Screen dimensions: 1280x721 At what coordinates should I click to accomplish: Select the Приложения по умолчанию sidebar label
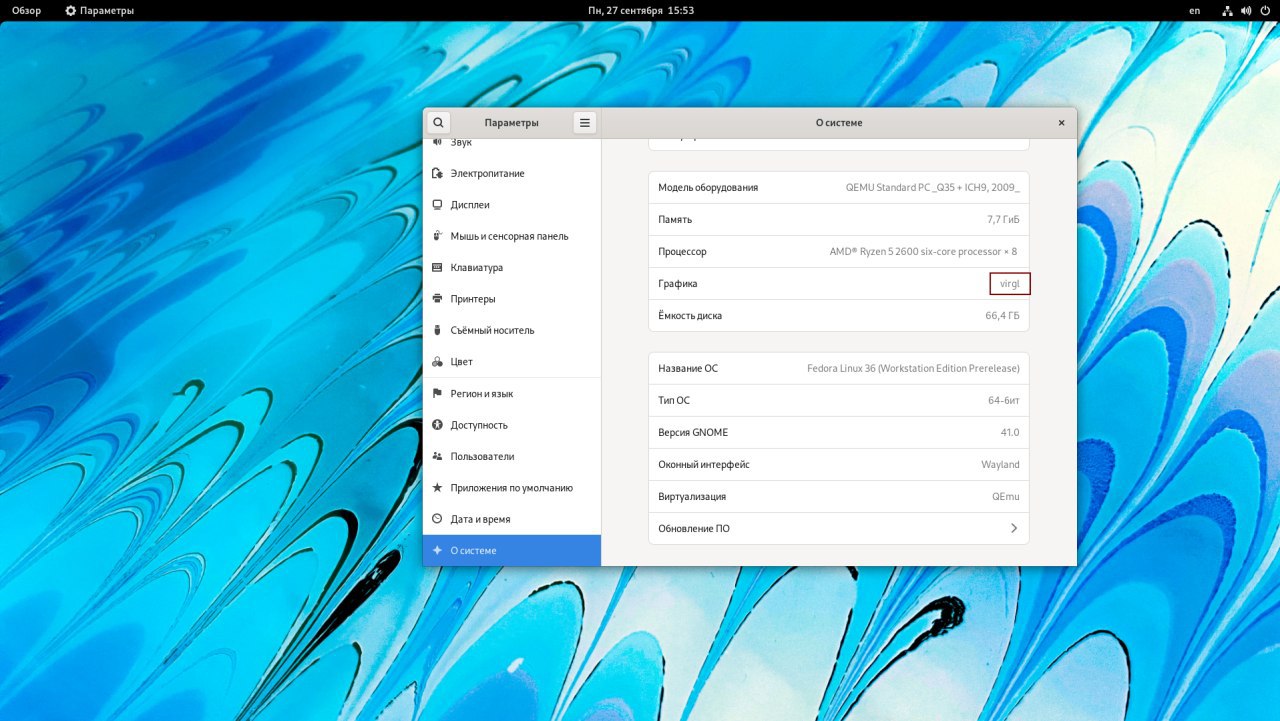(x=511, y=488)
